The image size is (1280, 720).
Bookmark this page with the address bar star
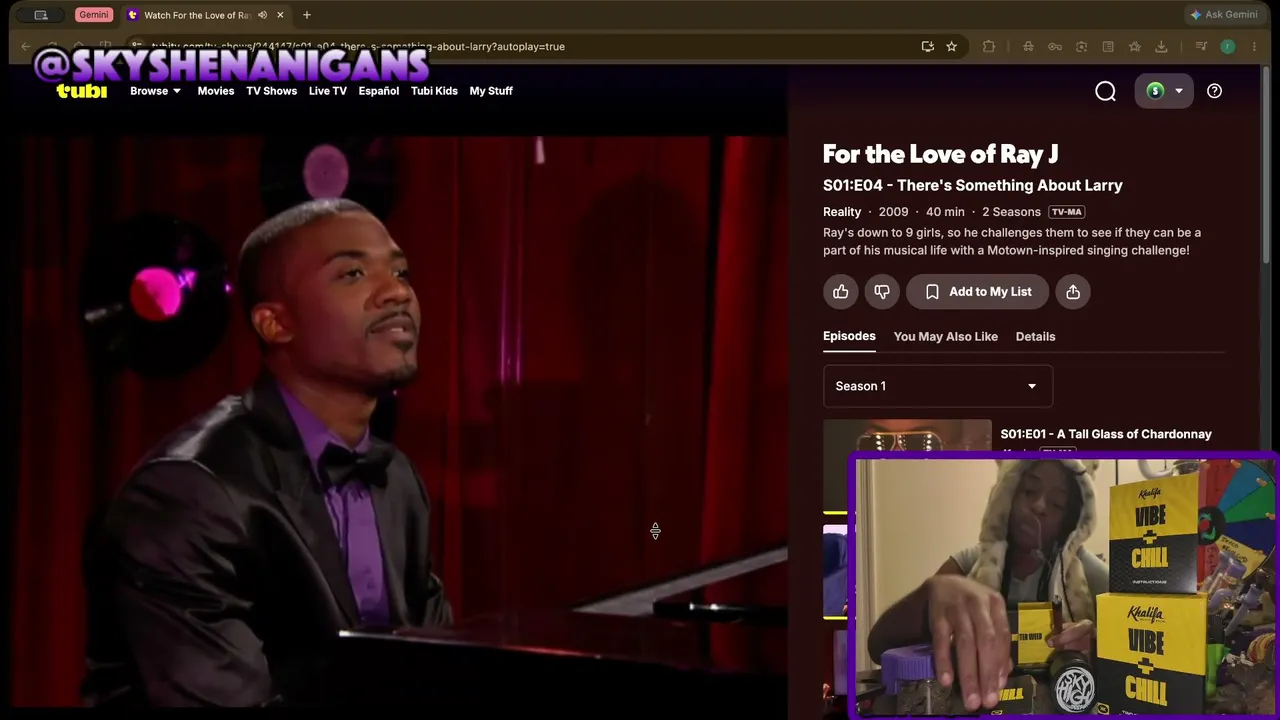tap(951, 46)
